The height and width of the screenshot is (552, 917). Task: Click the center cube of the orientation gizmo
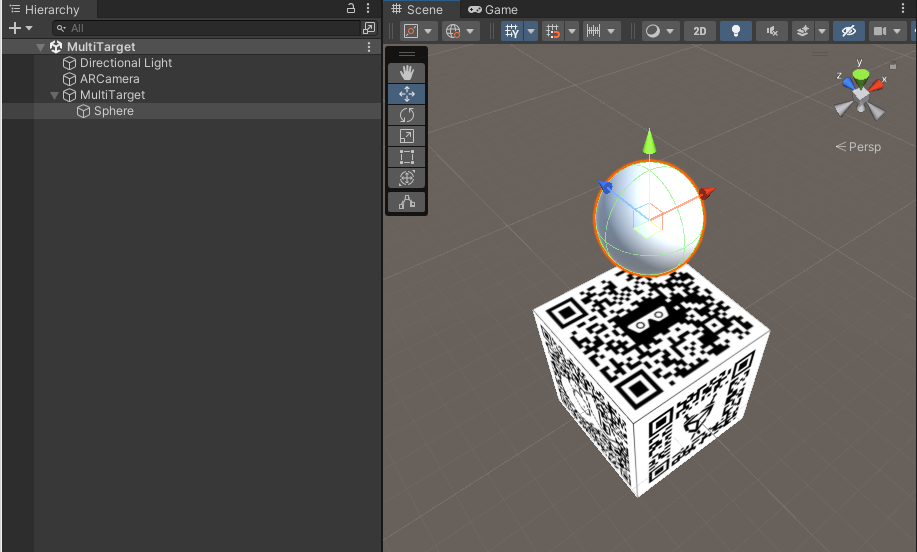tap(860, 95)
